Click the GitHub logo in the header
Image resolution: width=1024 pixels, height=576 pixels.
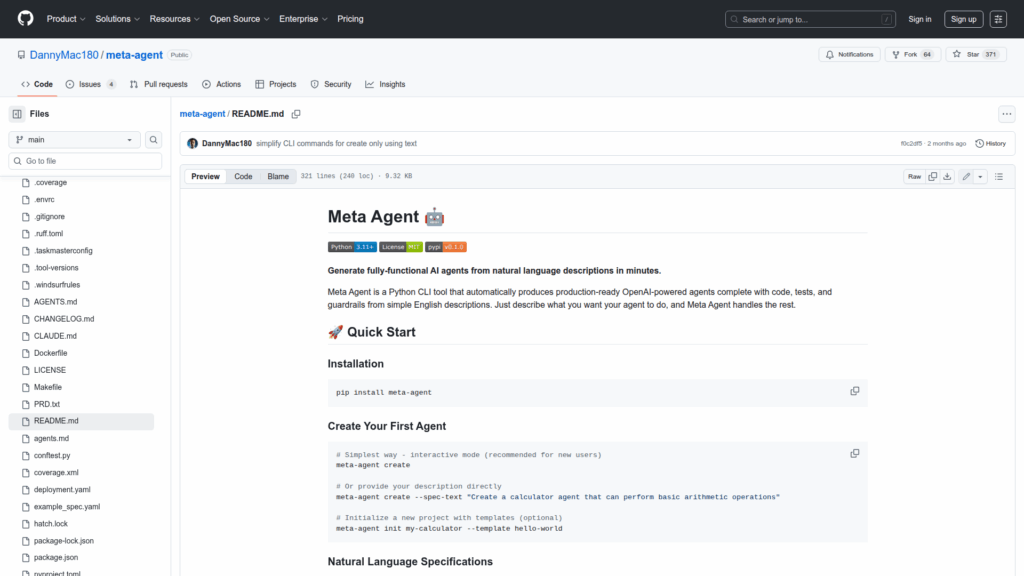click(25, 19)
